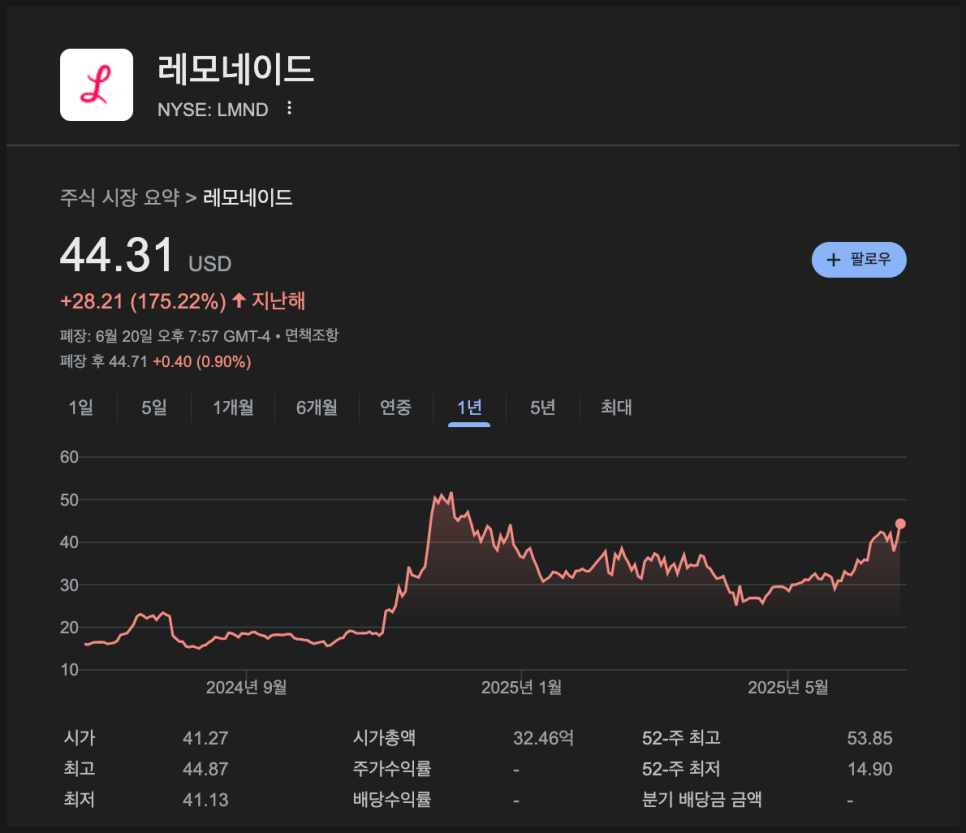
Task: Click the NYSE: LMND ticker text
Action: click(213, 109)
